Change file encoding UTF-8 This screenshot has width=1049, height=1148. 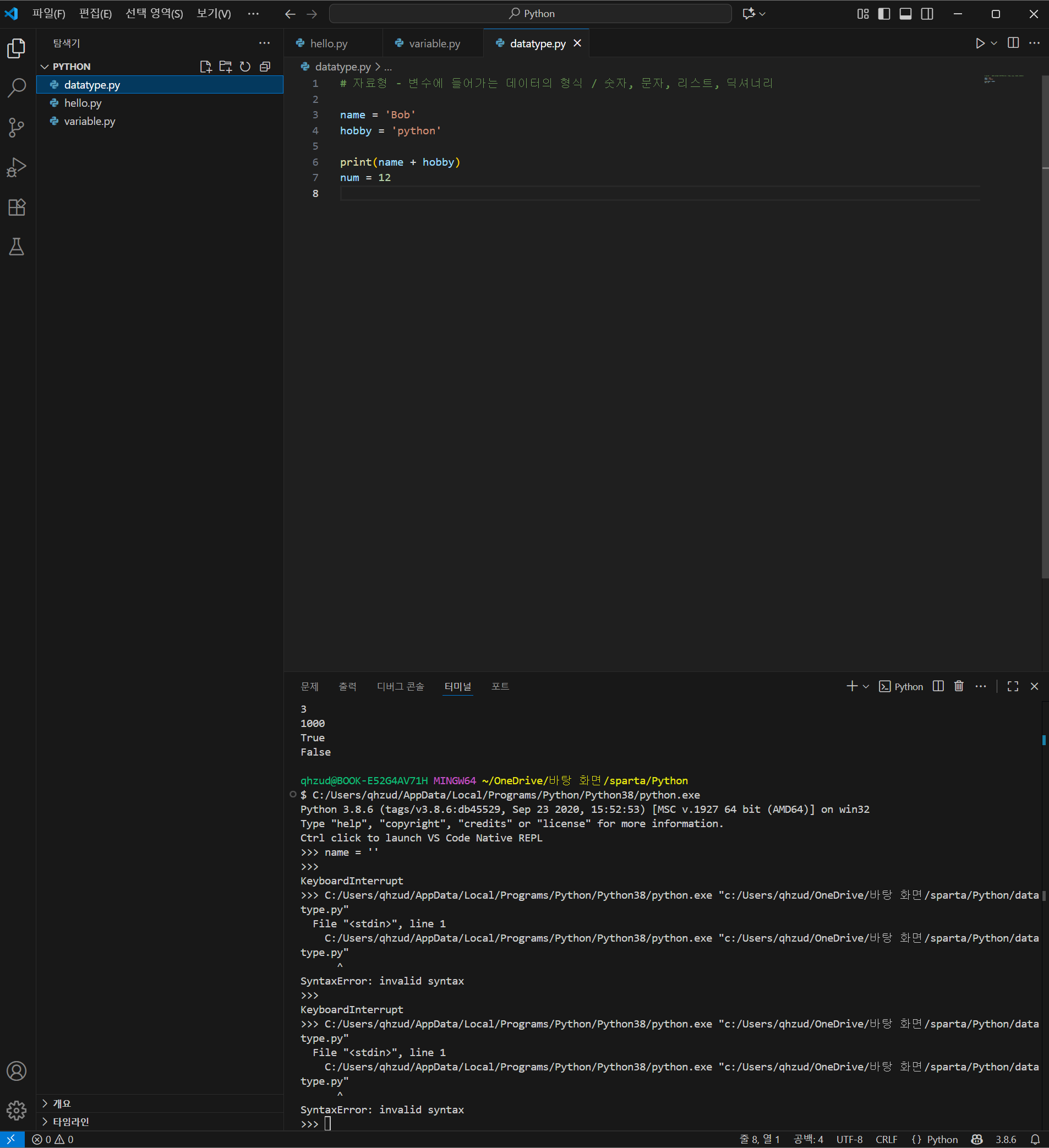(849, 1139)
